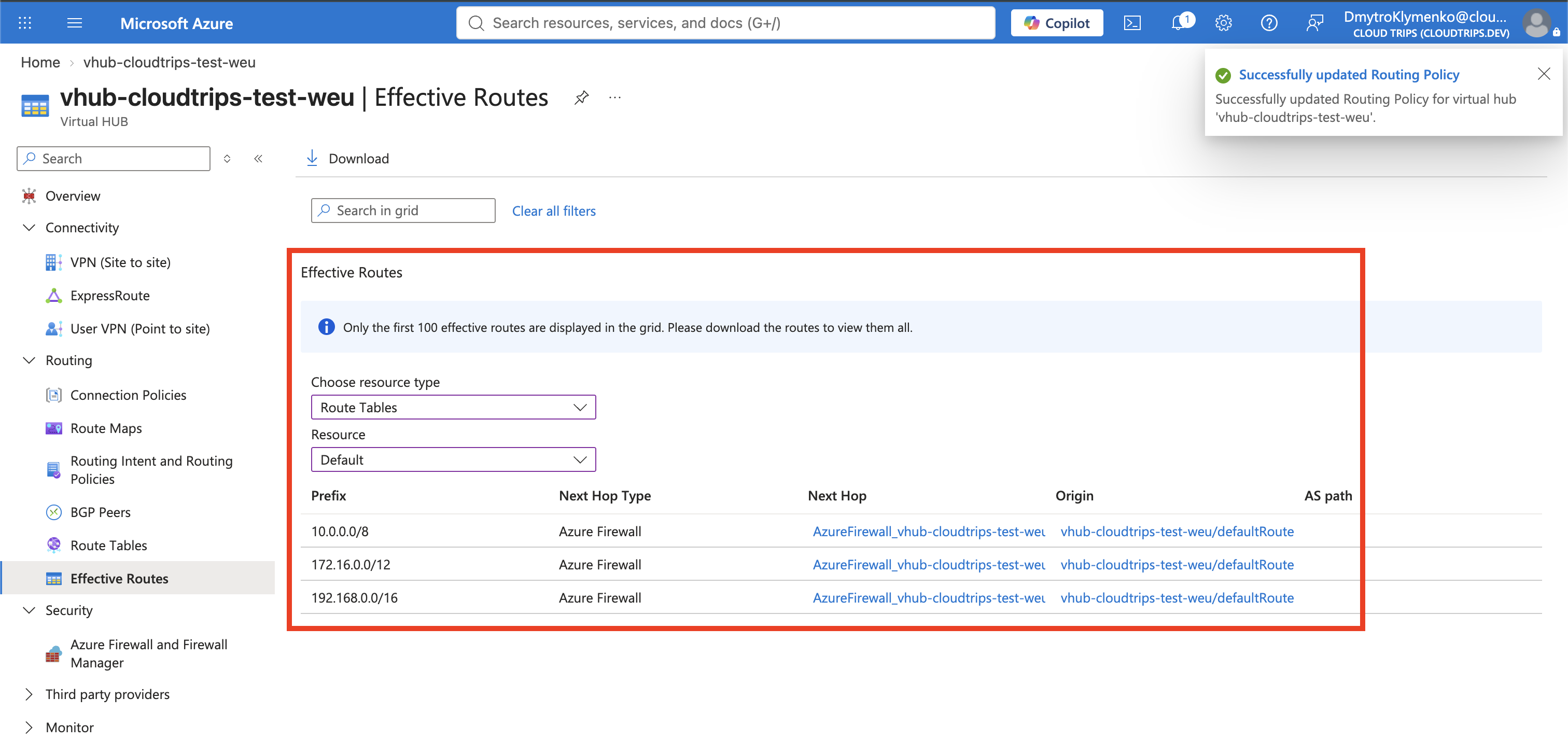The width and height of the screenshot is (1568, 754).
Task: Open Next Hop firewall link for 172.16.0.0/12
Action: (929, 565)
